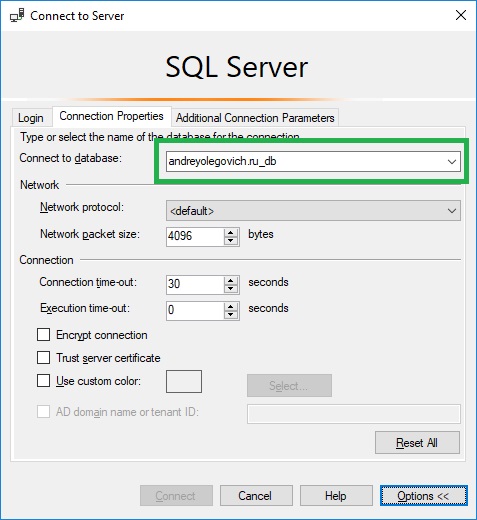Viewport: 477px width, 520px height.
Task: Increase Network packet size with up arrow
Action: point(231,232)
